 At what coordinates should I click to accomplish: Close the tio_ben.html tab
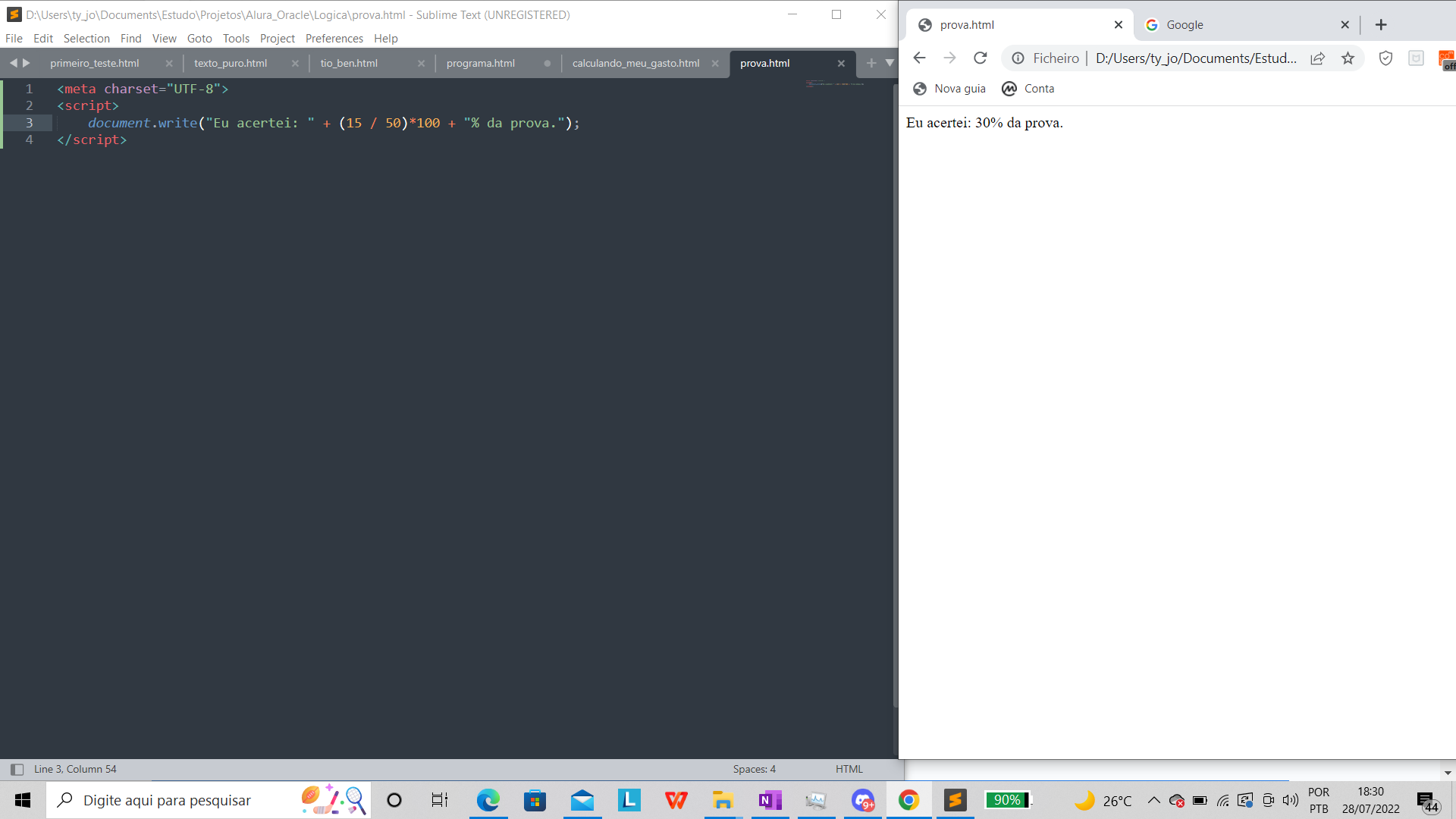pyautogui.click(x=422, y=64)
